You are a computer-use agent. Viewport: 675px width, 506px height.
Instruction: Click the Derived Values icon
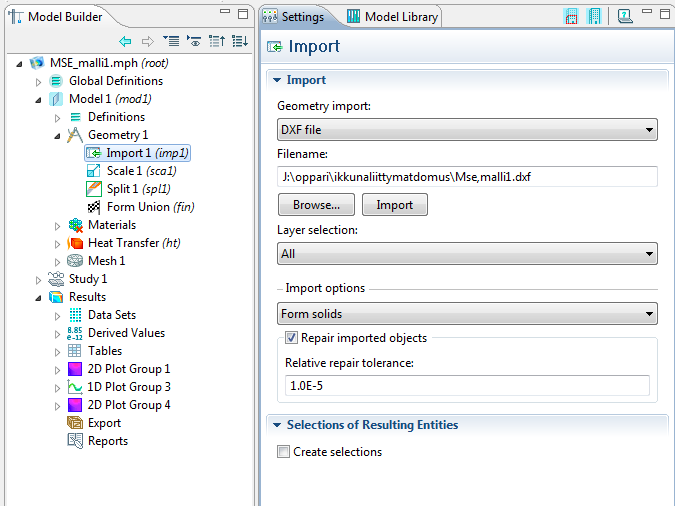coord(74,333)
